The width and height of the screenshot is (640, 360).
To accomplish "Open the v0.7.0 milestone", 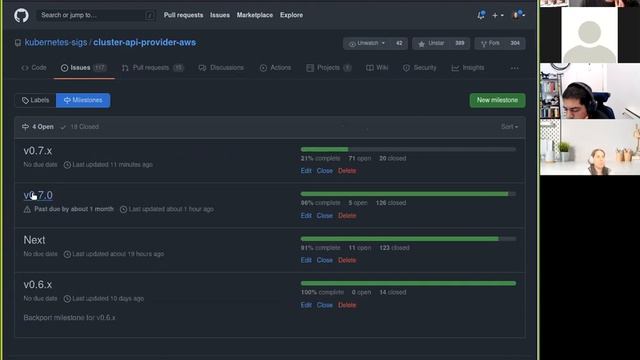I will (x=38, y=196).
